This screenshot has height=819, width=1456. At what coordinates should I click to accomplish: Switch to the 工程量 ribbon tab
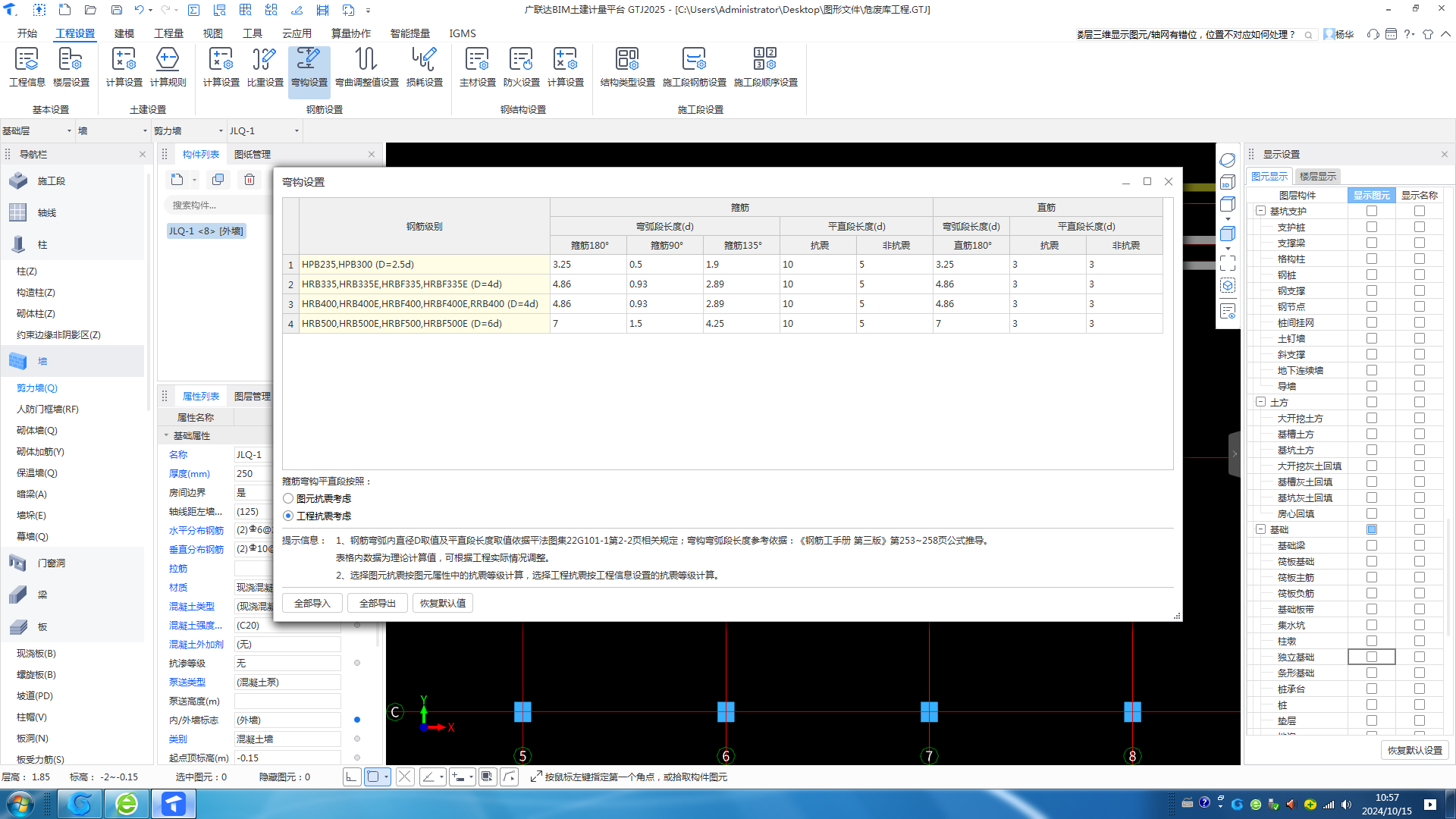pos(168,33)
